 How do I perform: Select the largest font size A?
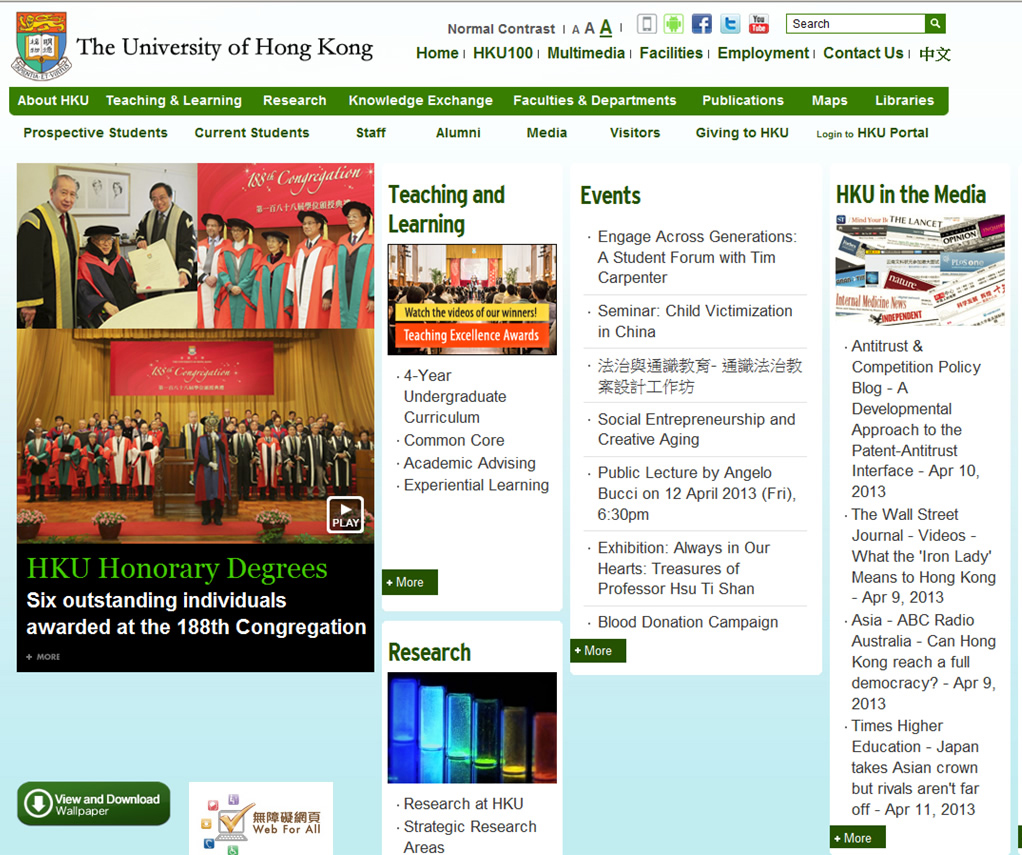coord(606,28)
